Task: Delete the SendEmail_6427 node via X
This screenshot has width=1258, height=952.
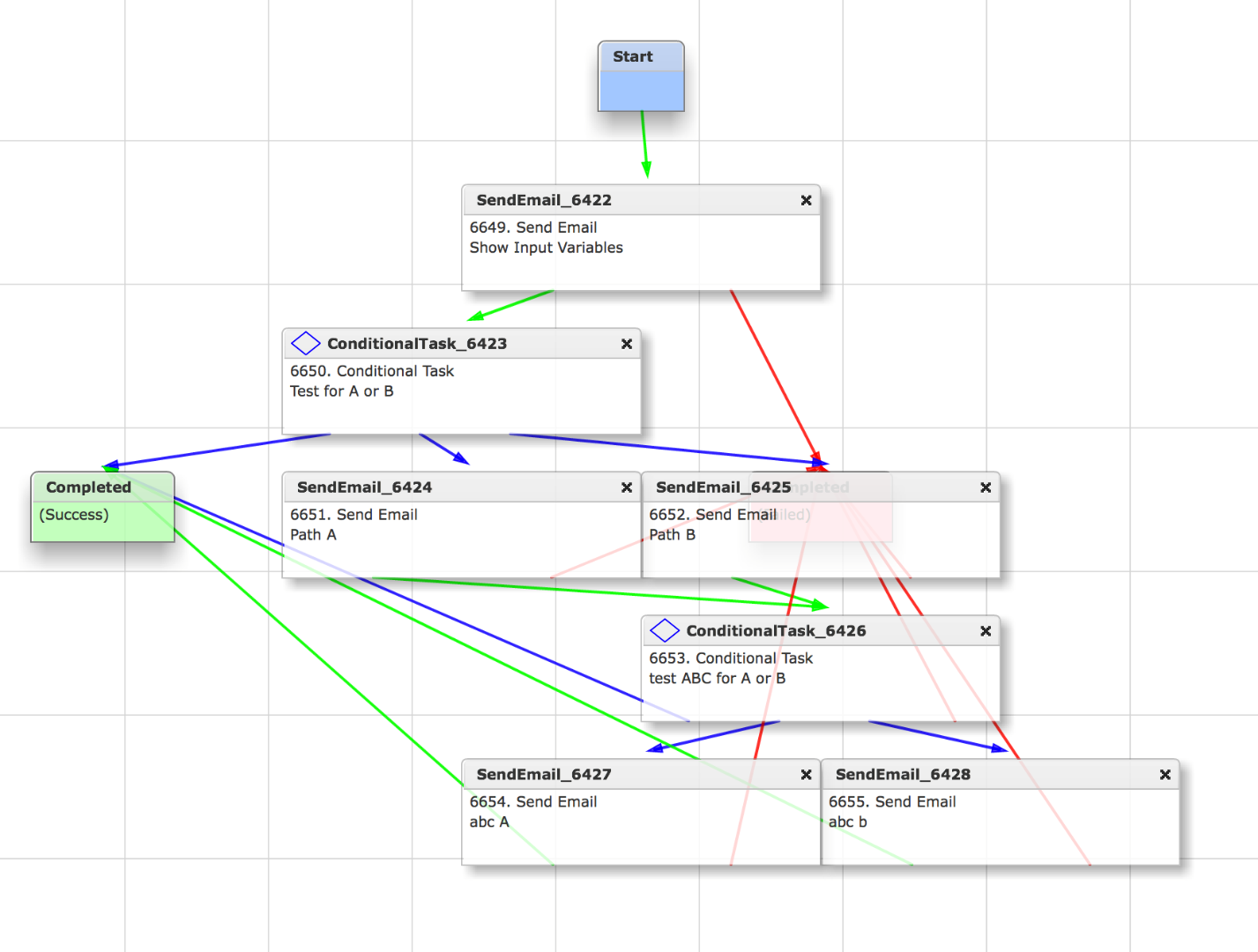Action: pyautogui.click(x=806, y=775)
